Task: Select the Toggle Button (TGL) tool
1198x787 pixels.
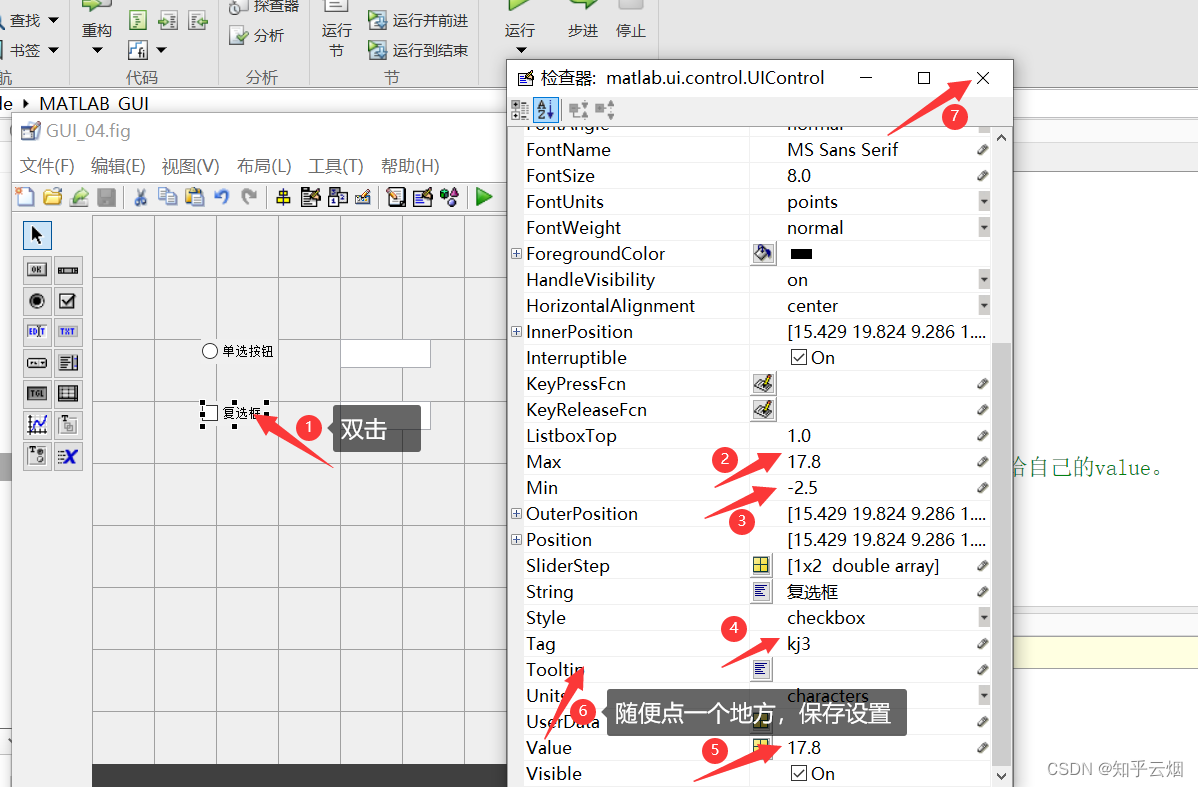Action: tap(37, 392)
